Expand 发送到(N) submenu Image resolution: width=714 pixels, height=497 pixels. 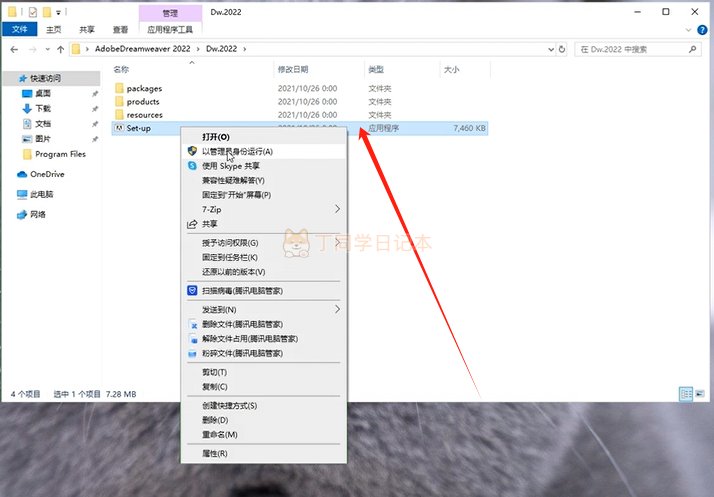pos(264,310)
